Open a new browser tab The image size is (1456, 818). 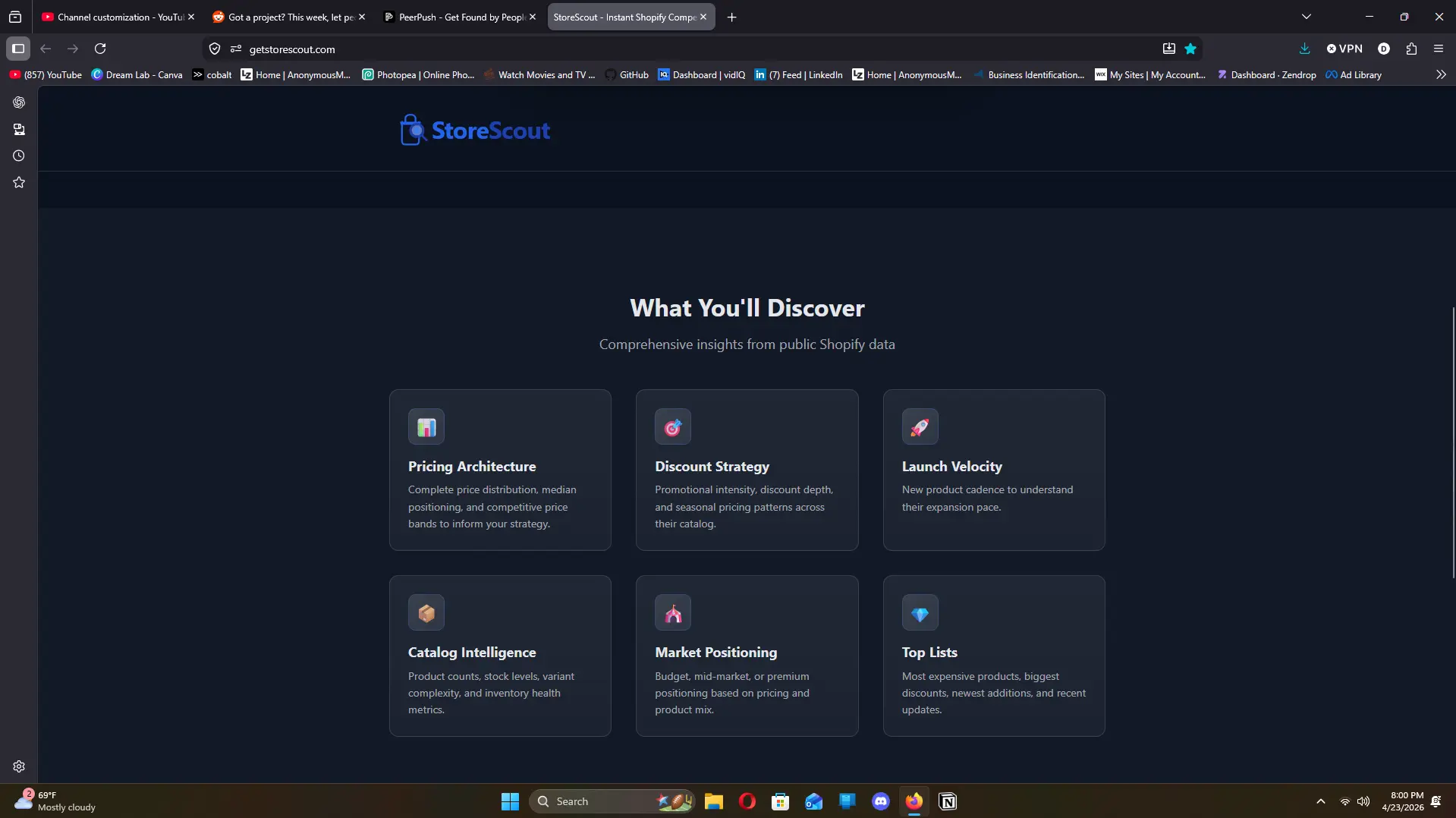(731, 17)
